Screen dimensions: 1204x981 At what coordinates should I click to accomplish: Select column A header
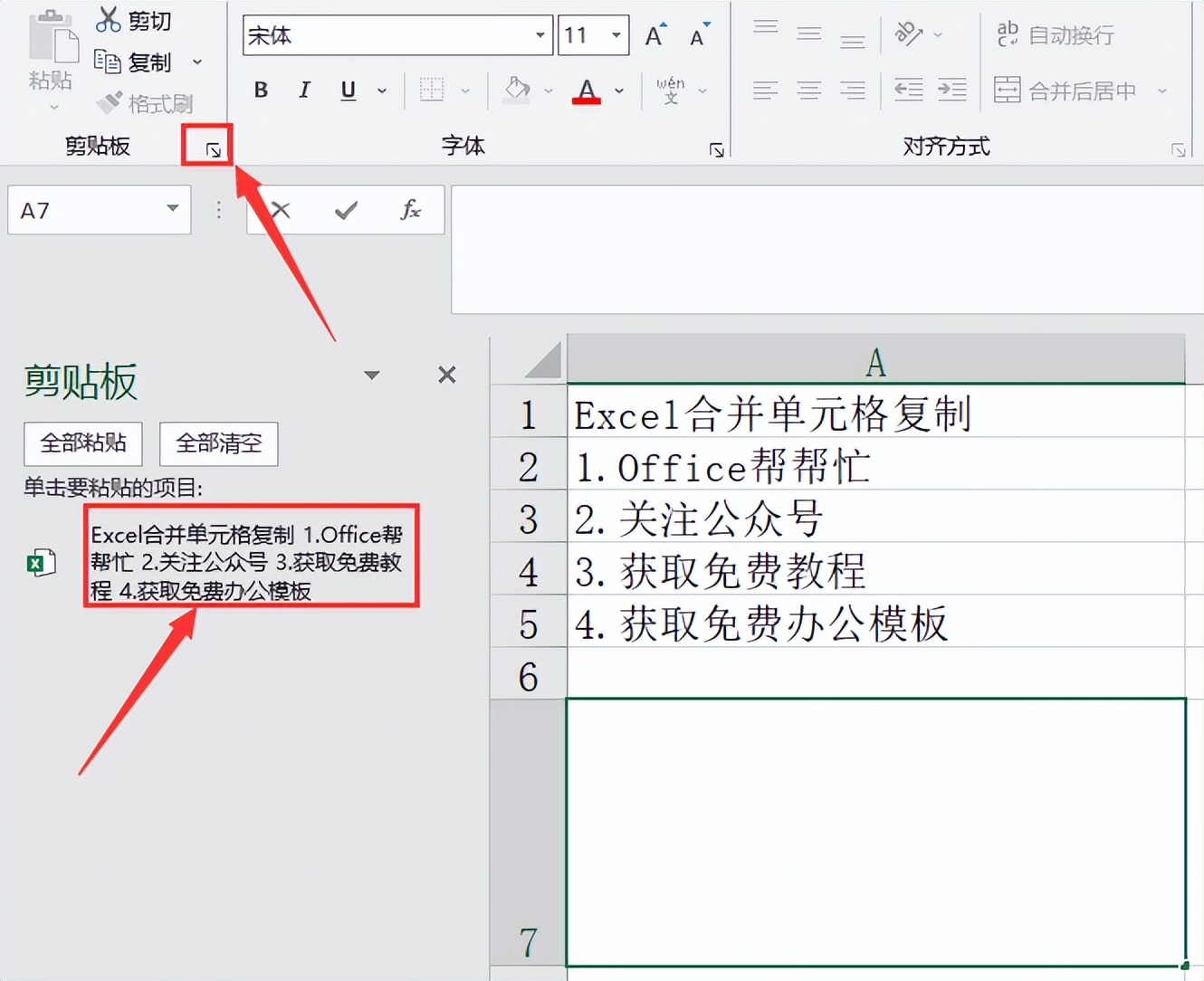875,362
